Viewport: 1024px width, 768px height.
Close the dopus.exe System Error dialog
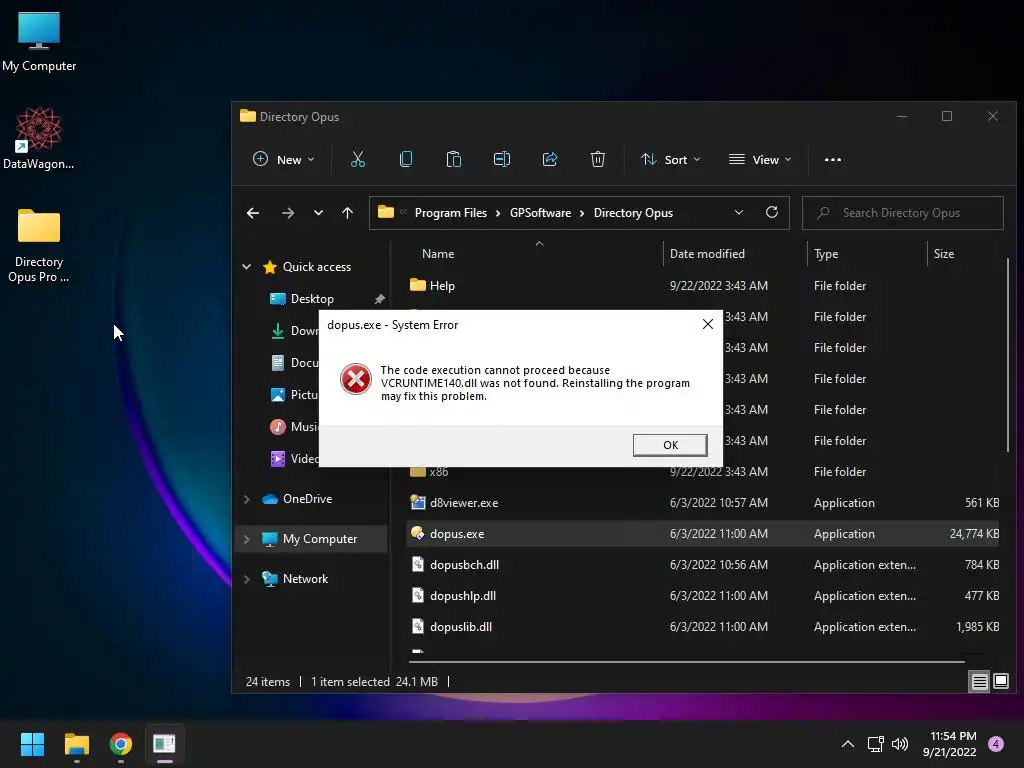pos(707,324)
